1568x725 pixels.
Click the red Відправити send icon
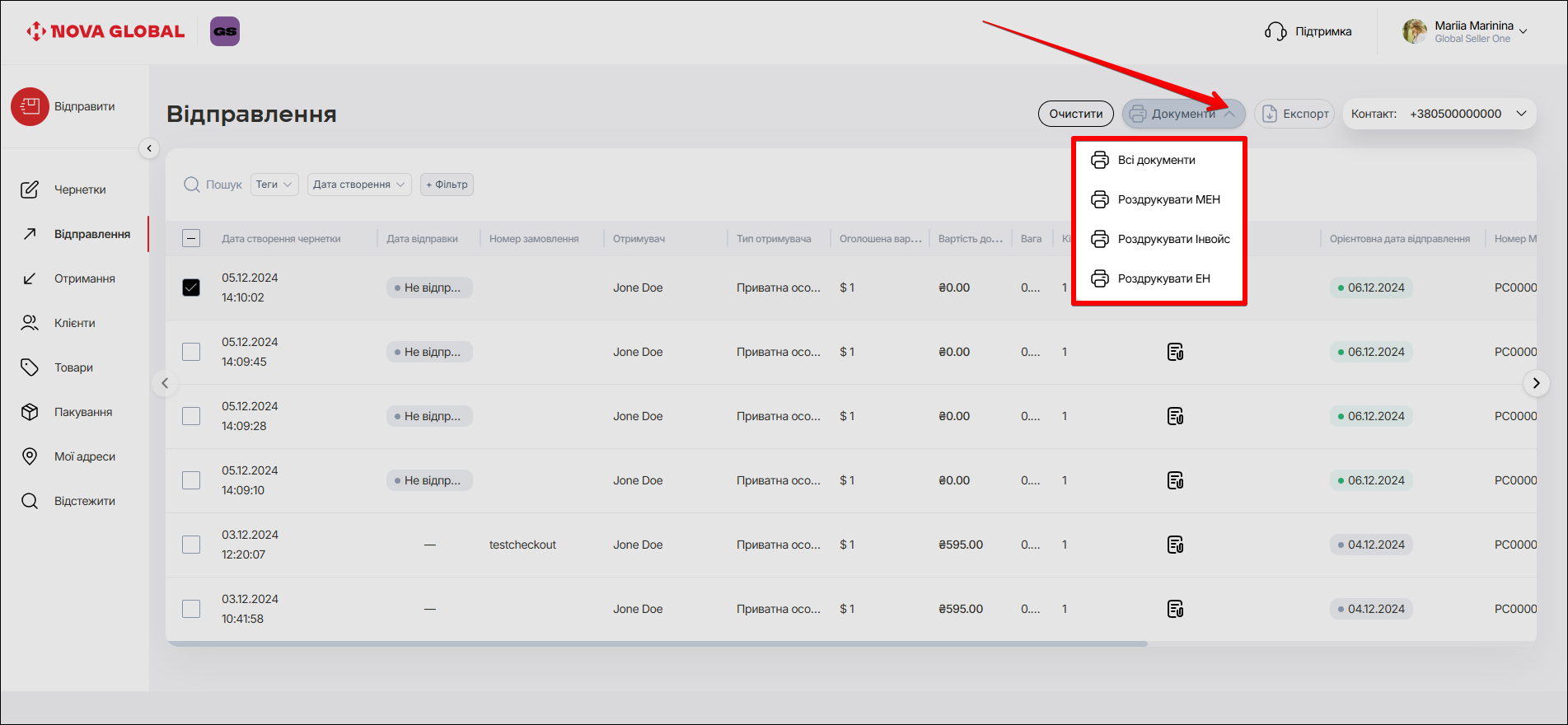[x=30, y=107]
